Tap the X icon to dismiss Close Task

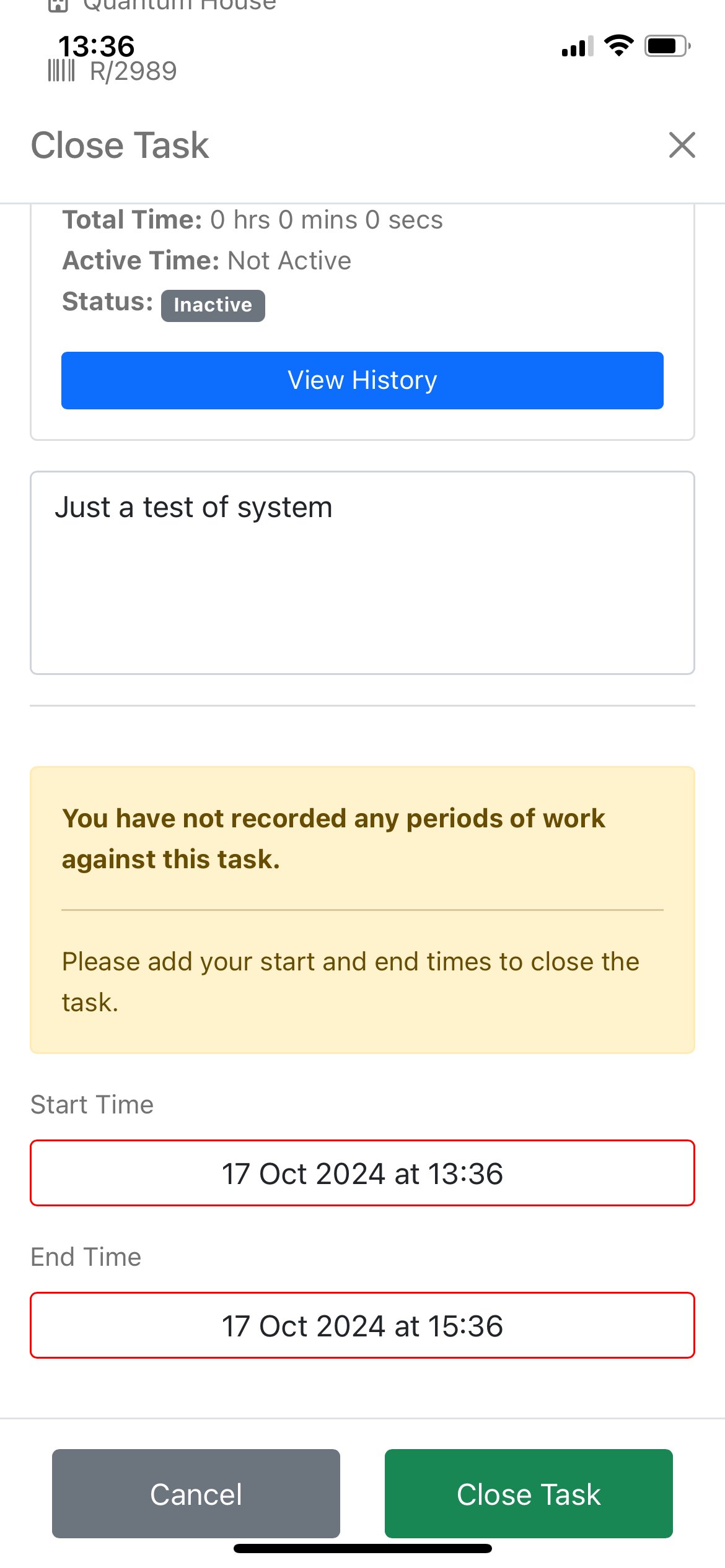click(x=682, y=146)
